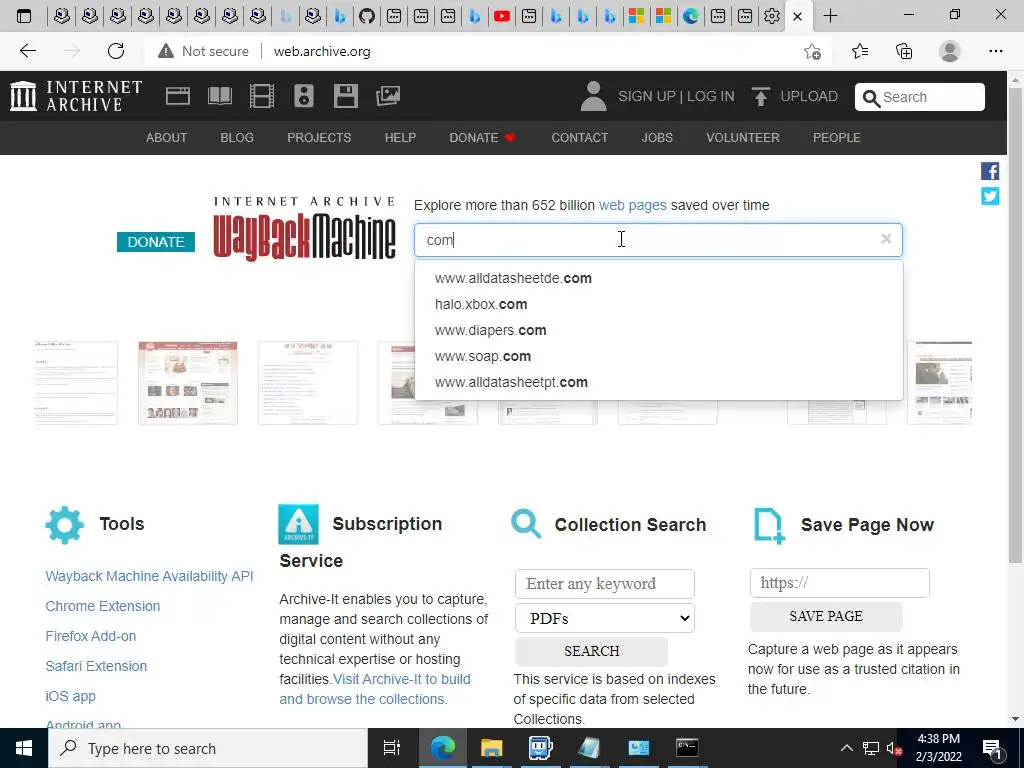Open the BLOG menu item
Viewport: 1024px width, 768px height.
(x=237, y=138)
